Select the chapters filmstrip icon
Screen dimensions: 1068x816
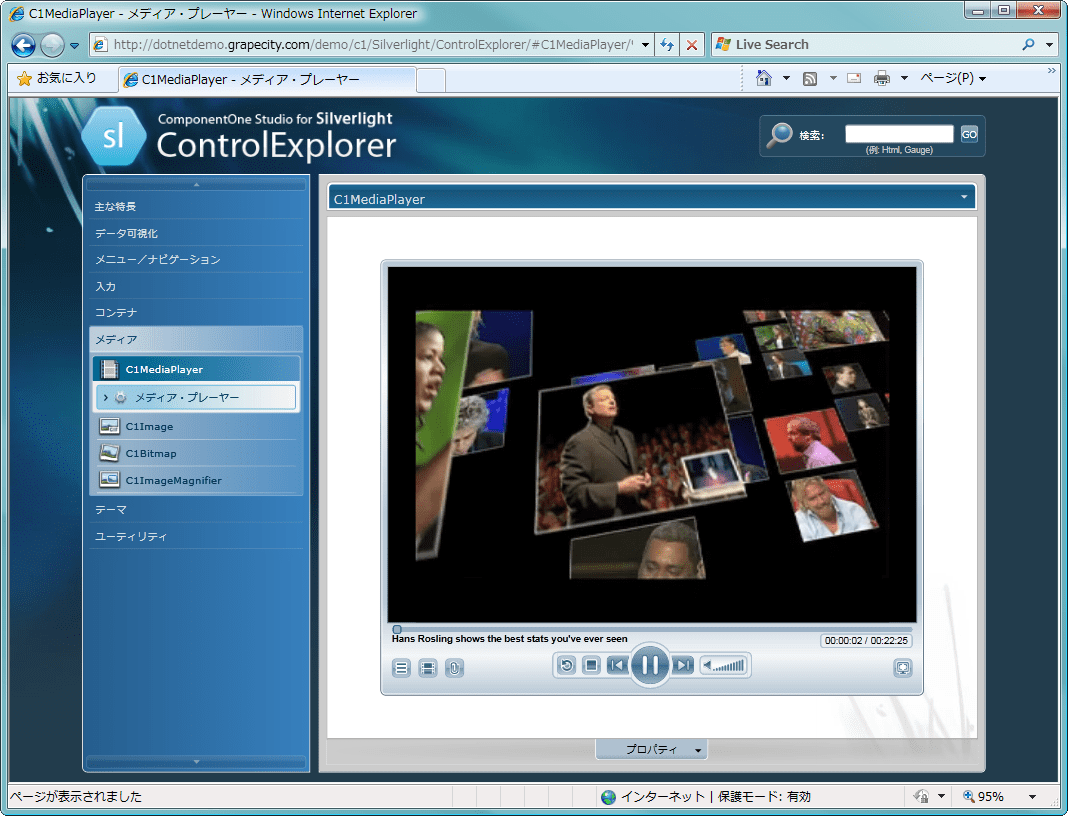coord(428,667)
